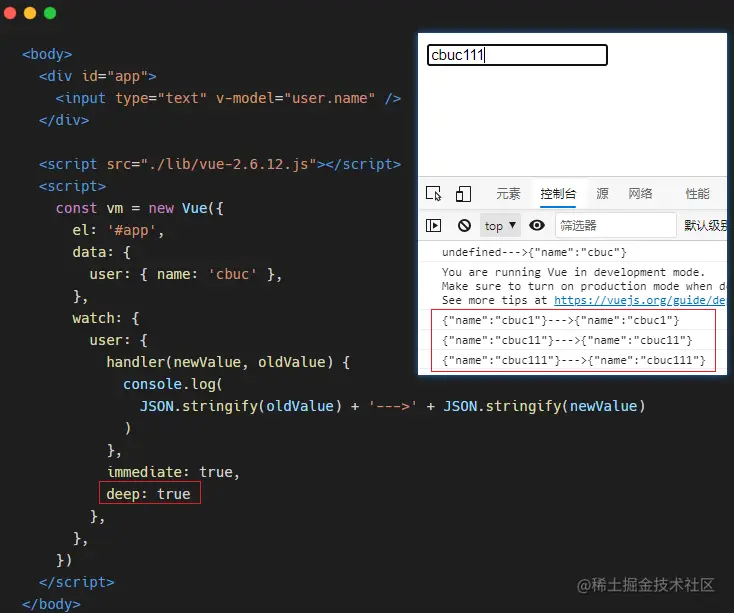Click the vue-2.6.12.js script src line
This screenshot has height=613, width=734.
pos(220,164)
